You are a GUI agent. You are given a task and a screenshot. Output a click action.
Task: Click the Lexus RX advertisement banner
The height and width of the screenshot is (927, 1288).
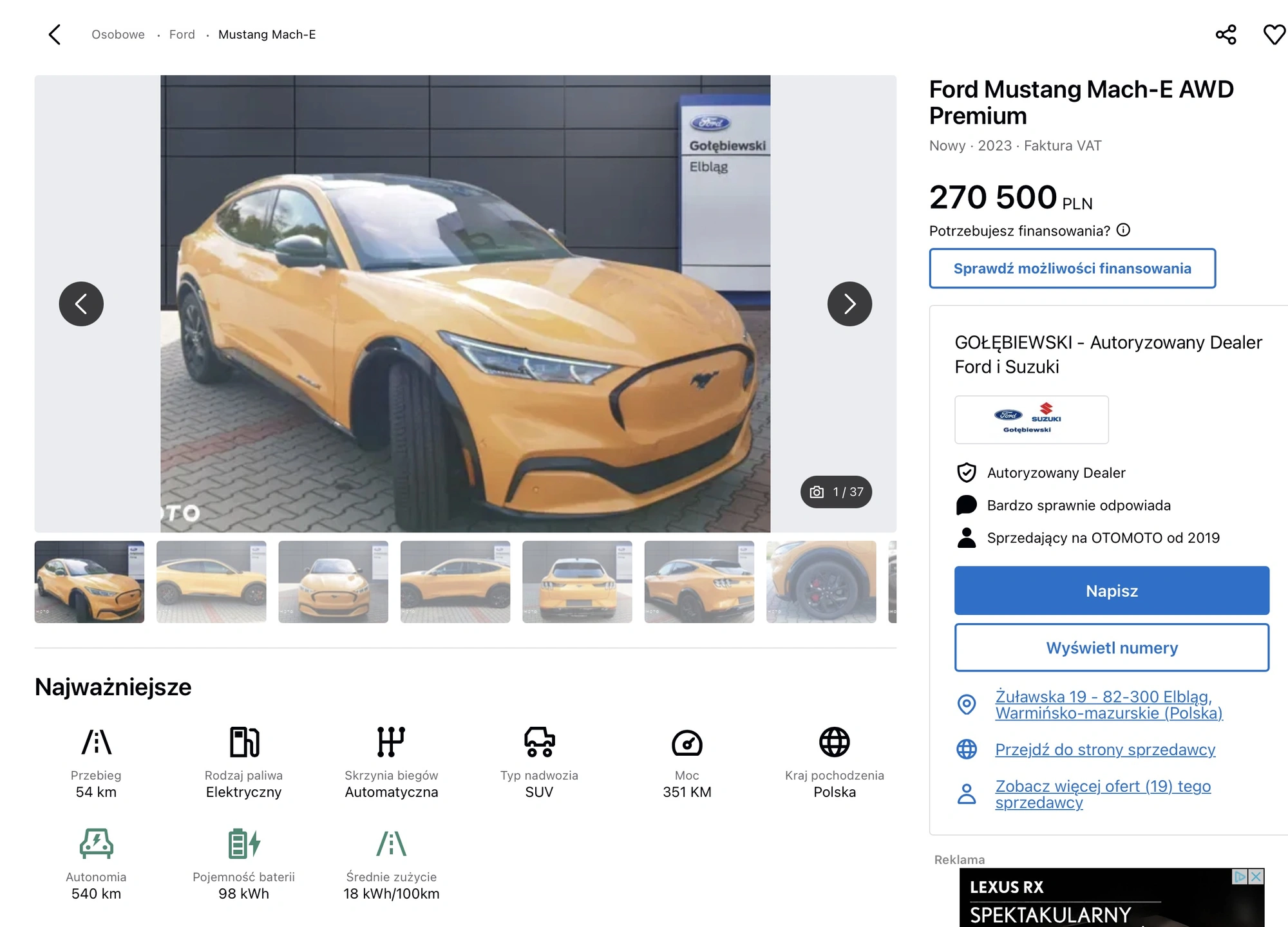[x=1112, y=898]
